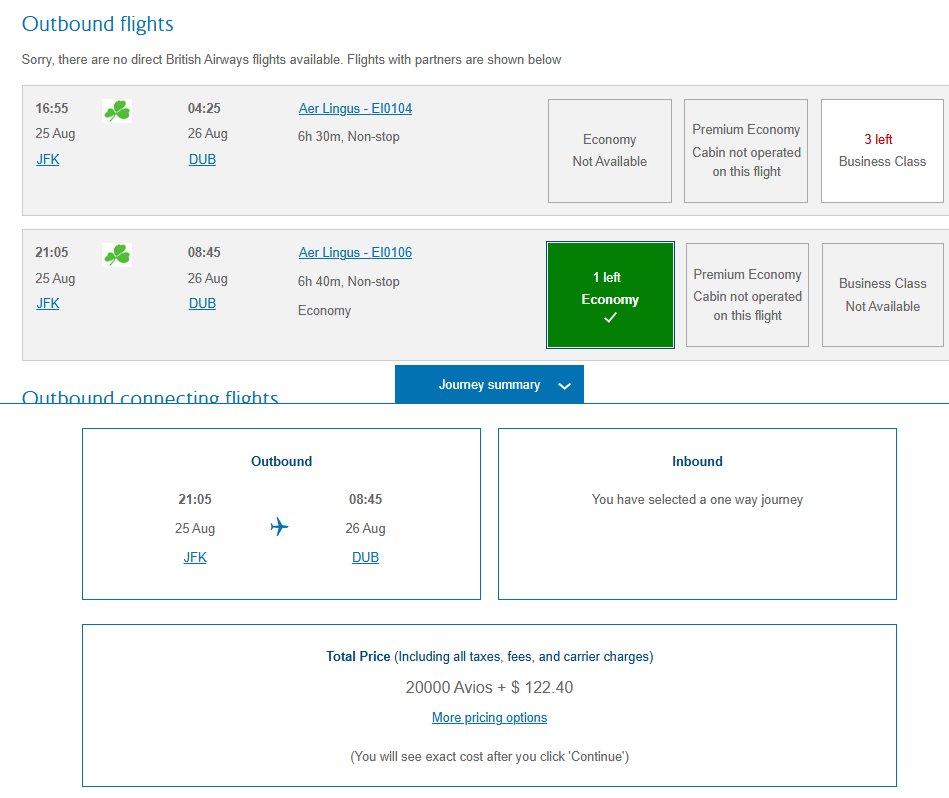This screenshot has width=949, height=798.
Task: Click Aer Lingus shamrock logo for EI0104
Action: point(117,111)
